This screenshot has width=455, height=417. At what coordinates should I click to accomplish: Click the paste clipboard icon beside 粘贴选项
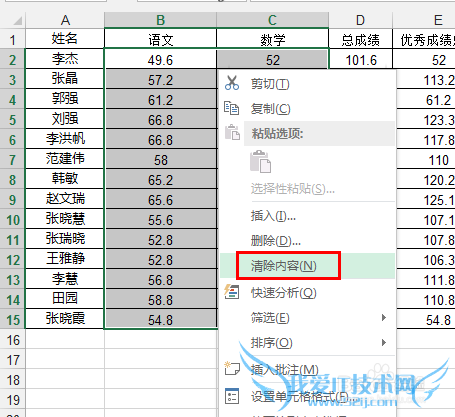(x=232, y=132)
